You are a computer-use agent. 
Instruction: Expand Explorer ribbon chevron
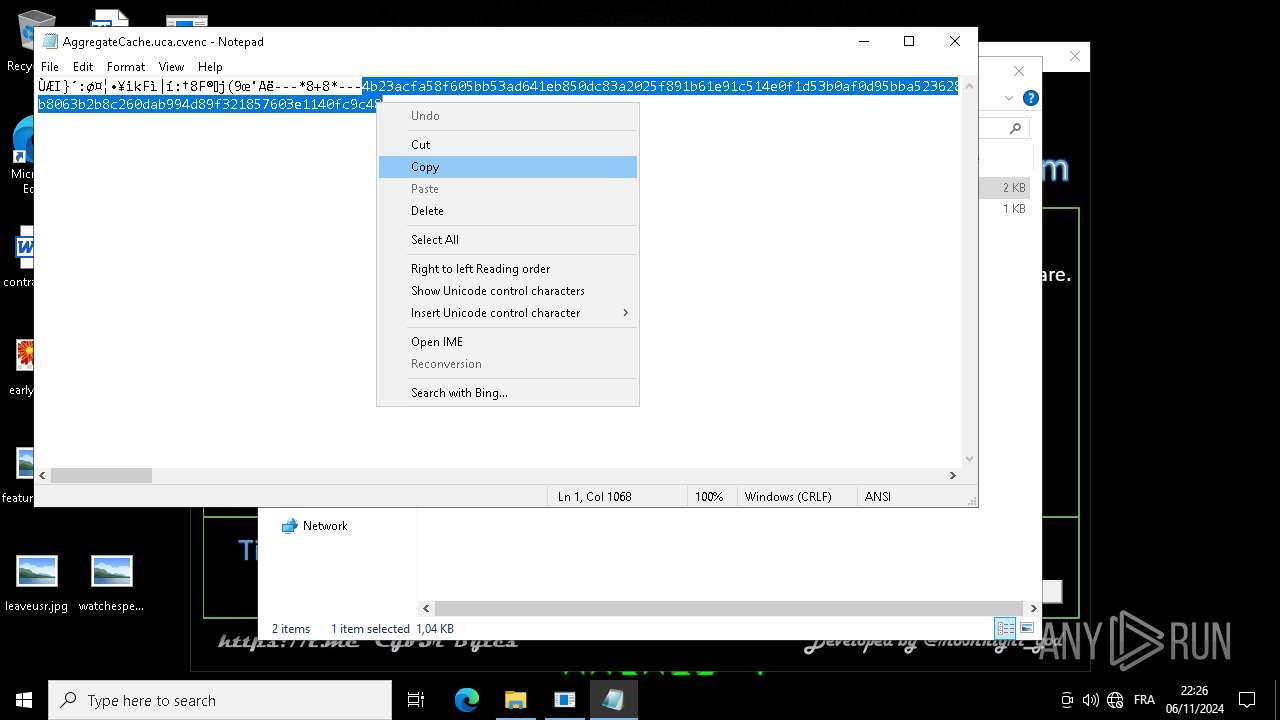tap(1009, 98)
